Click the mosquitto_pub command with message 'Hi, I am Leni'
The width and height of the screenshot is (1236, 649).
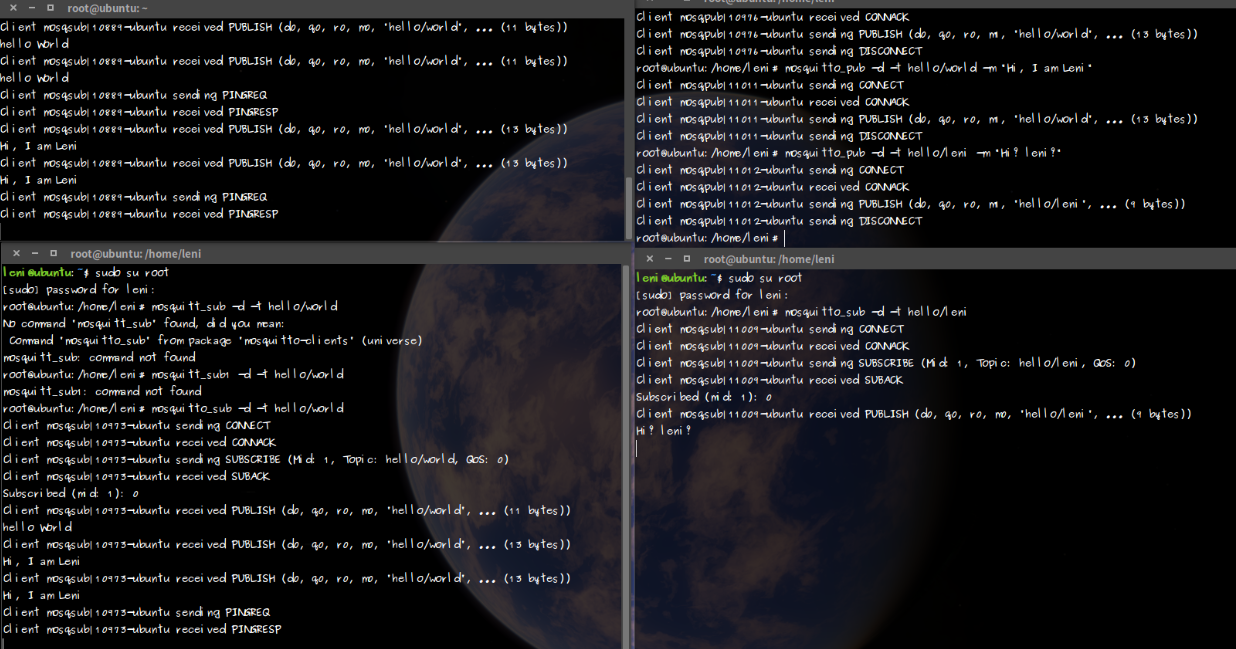(864, 68)
